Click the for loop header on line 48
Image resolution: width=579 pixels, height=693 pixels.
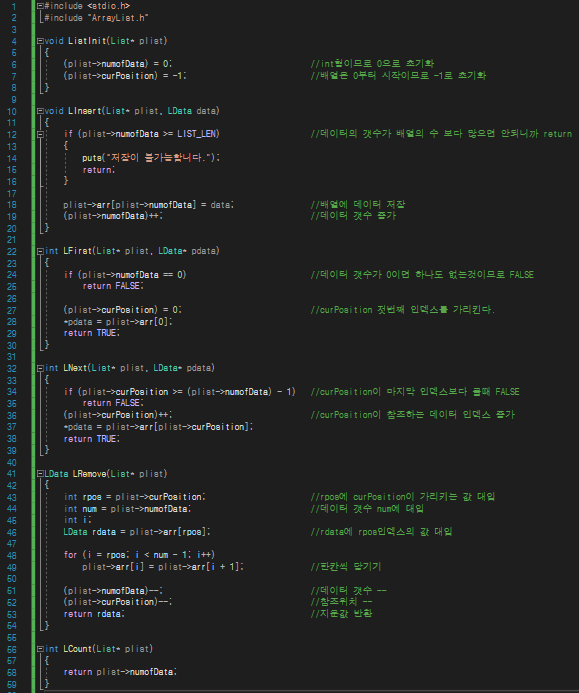[x=139, y=555]
